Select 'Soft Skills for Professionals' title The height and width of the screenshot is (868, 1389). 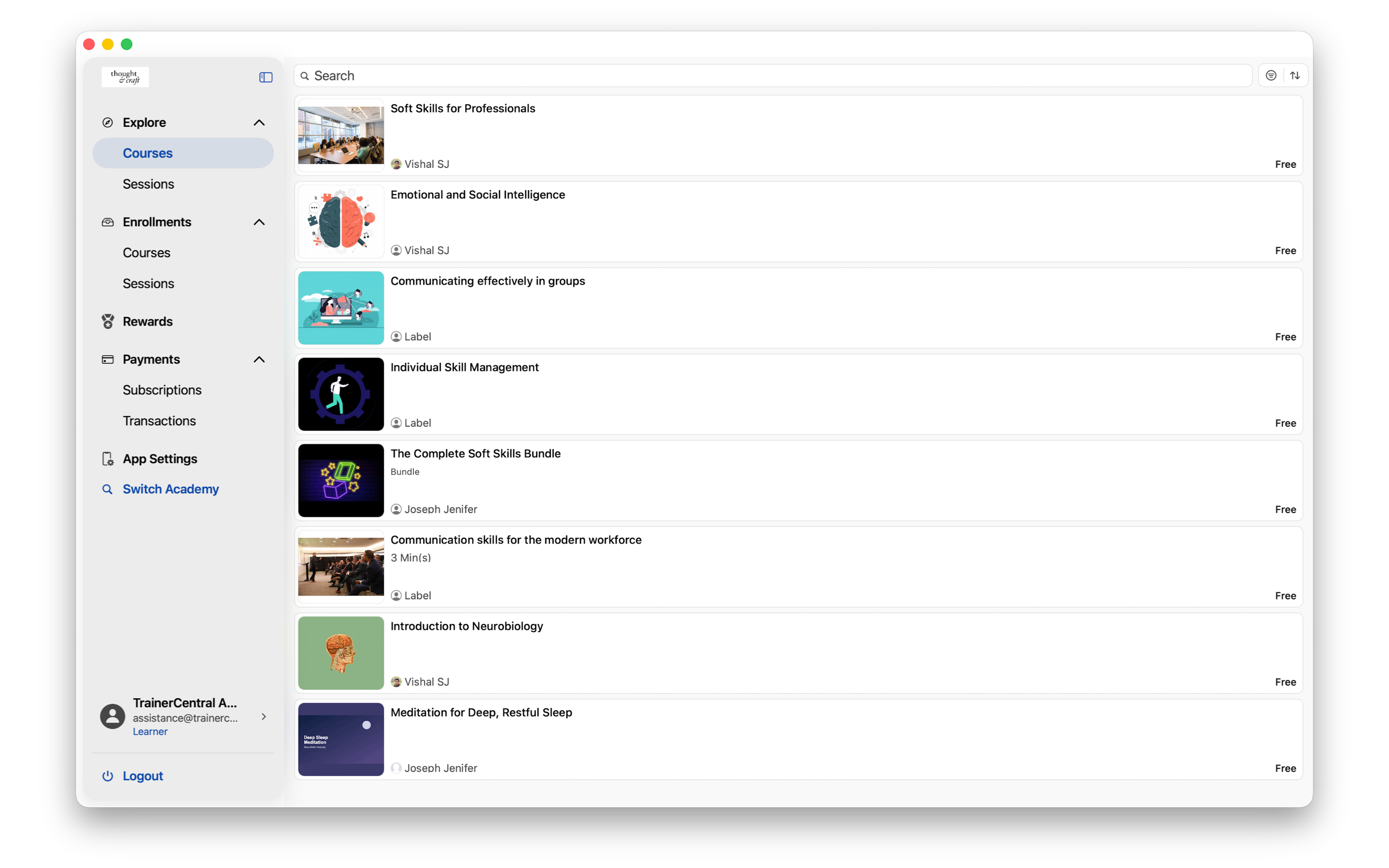pos(463,108)
